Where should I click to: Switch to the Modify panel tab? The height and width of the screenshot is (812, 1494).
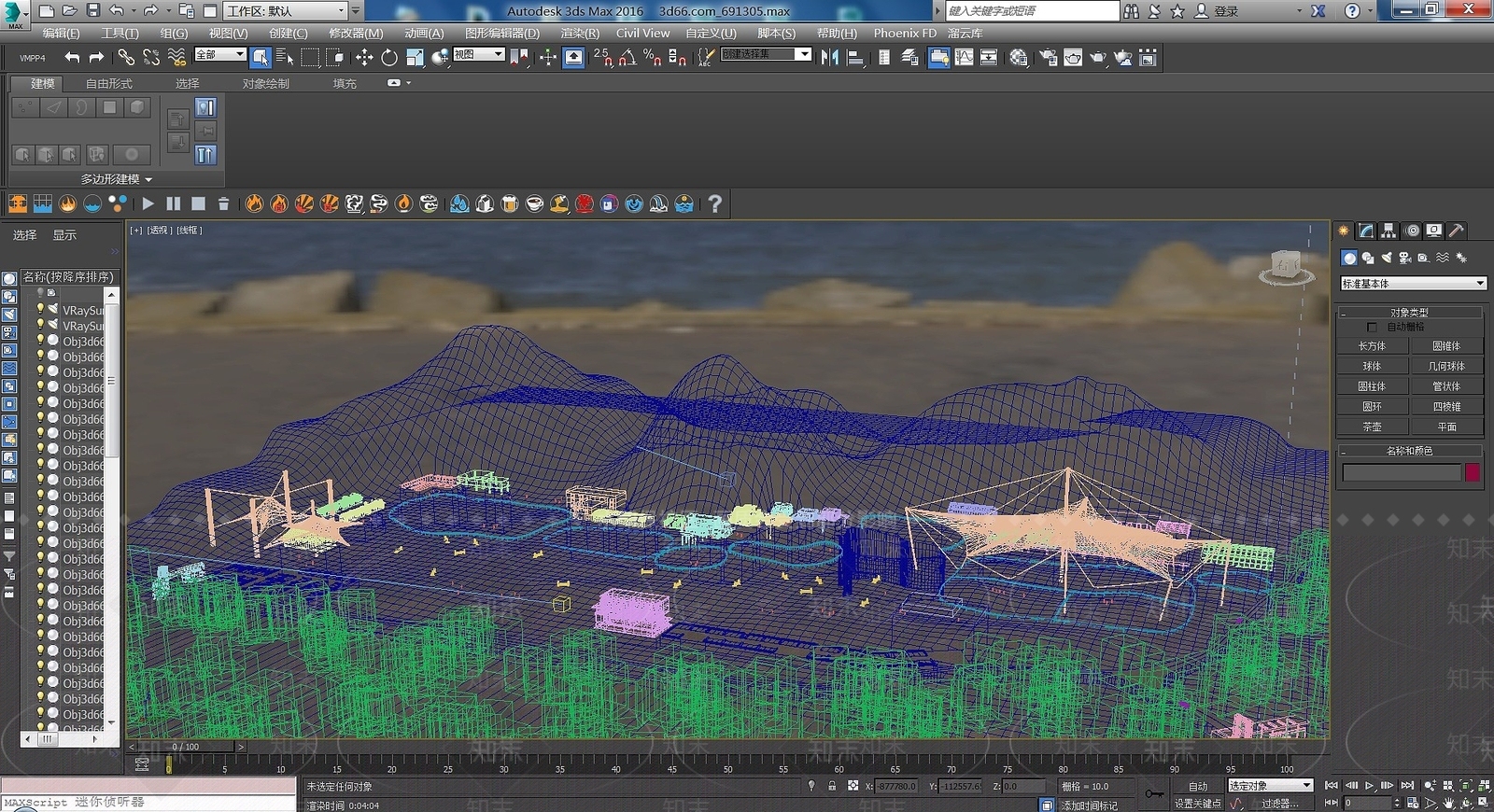[x=1366, y=231]
